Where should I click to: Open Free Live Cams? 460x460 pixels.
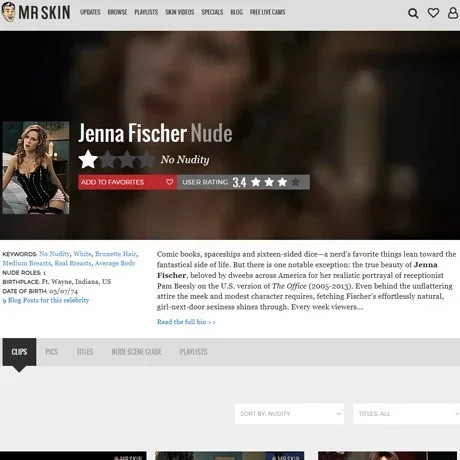(x=268, y=12)
